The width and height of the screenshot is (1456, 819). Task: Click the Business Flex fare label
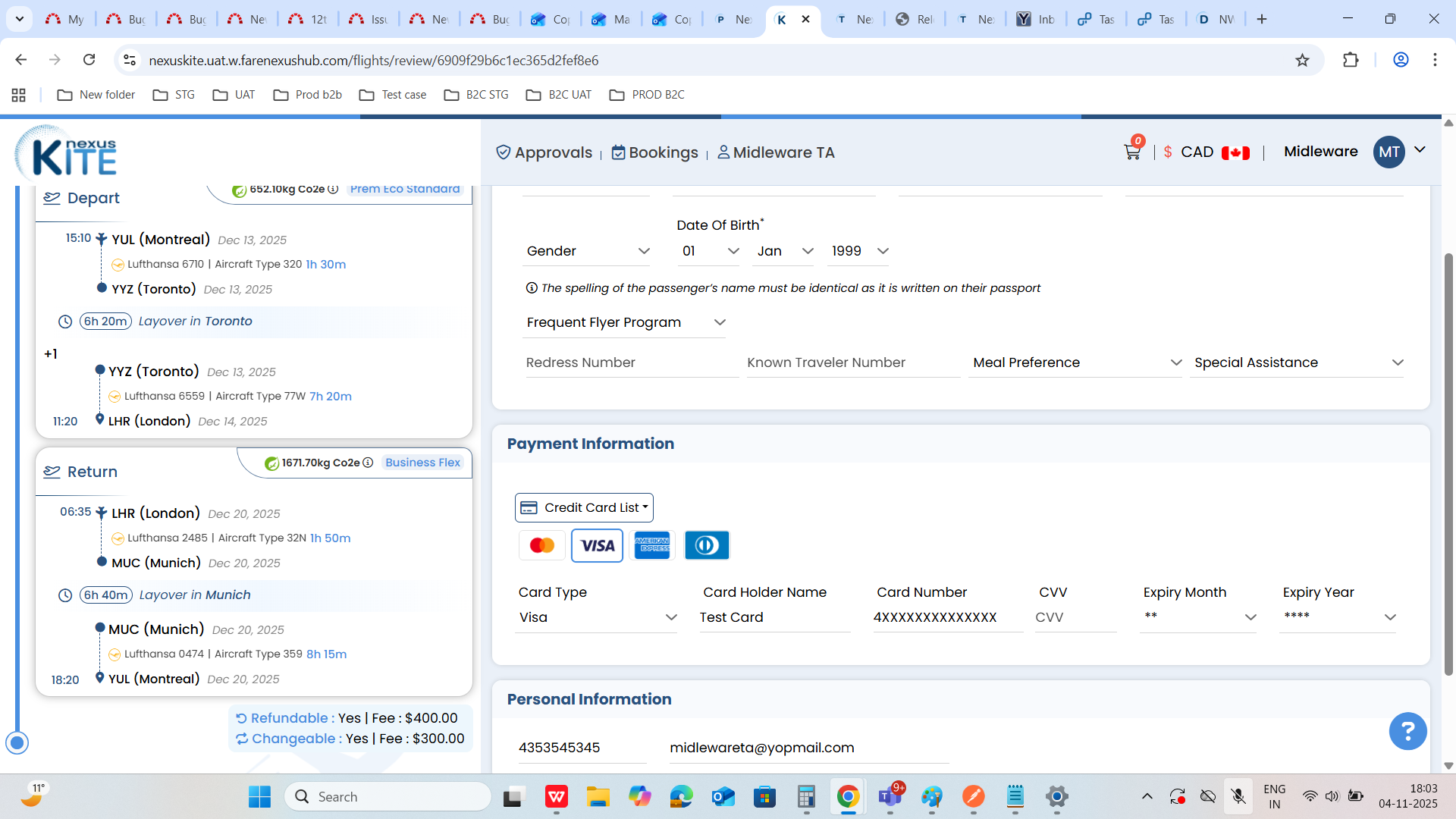tap(422, 463)
